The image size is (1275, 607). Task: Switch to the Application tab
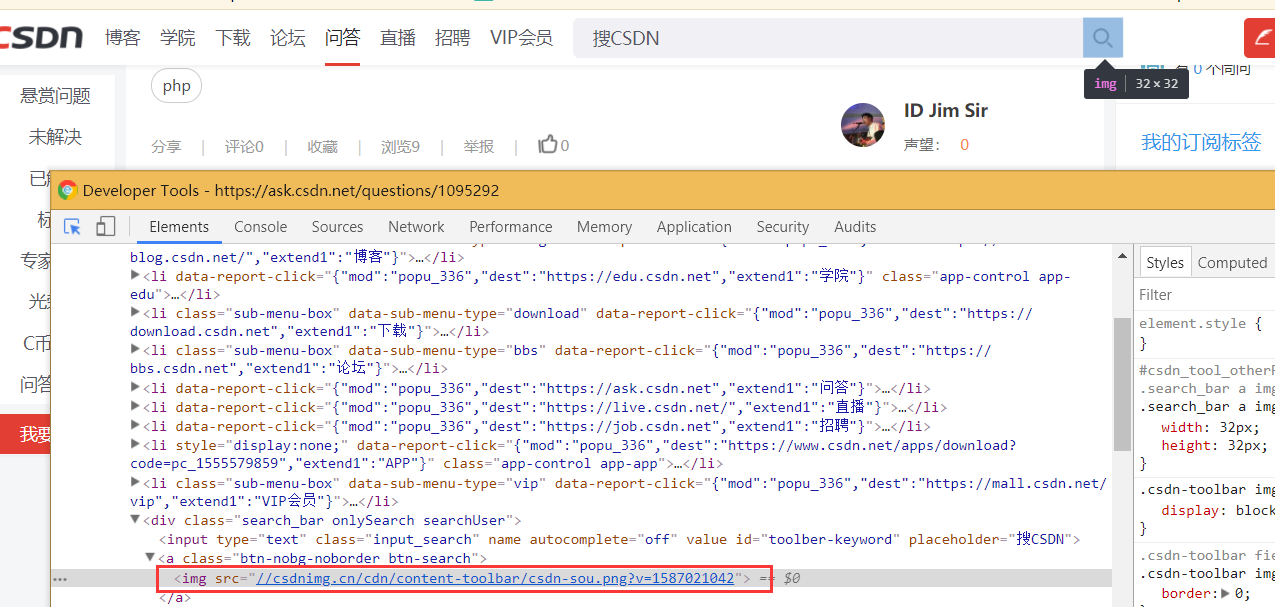[694, 227]
